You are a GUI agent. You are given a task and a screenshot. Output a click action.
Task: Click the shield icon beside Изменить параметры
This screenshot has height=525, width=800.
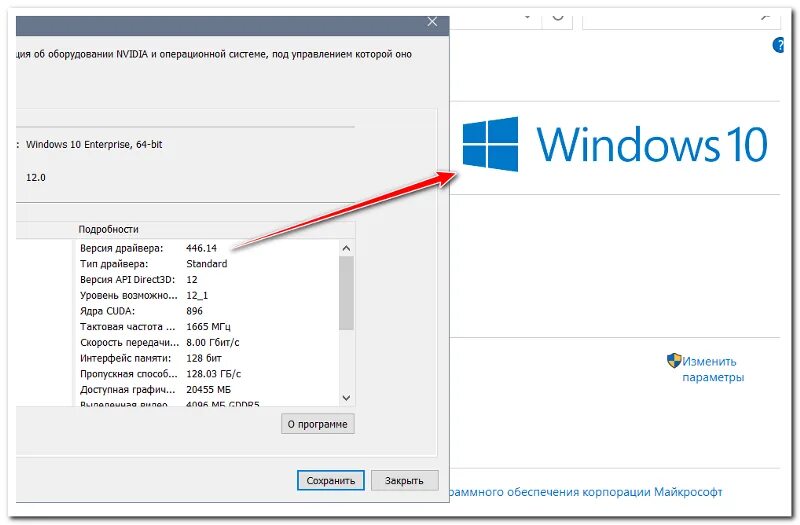click(674, 361)
